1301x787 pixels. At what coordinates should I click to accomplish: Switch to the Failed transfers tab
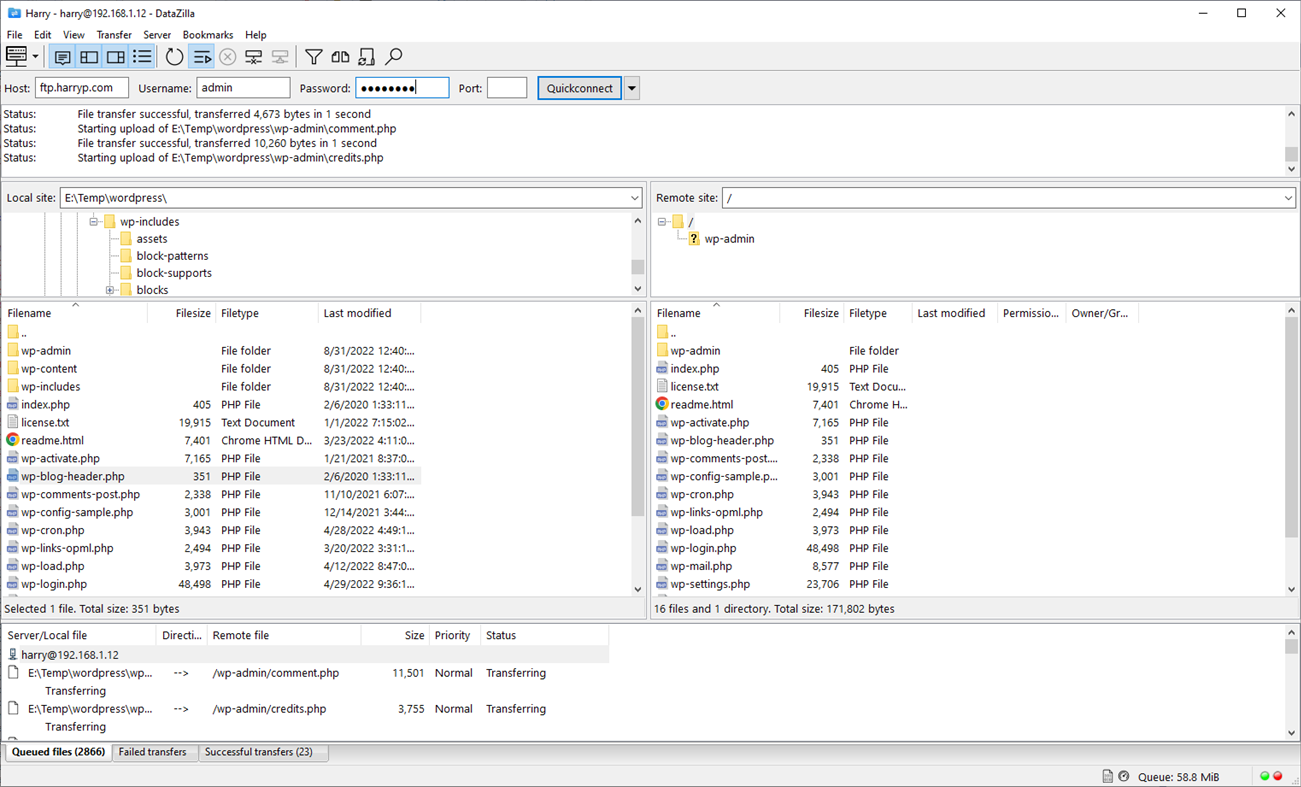(x=154, y=751)
